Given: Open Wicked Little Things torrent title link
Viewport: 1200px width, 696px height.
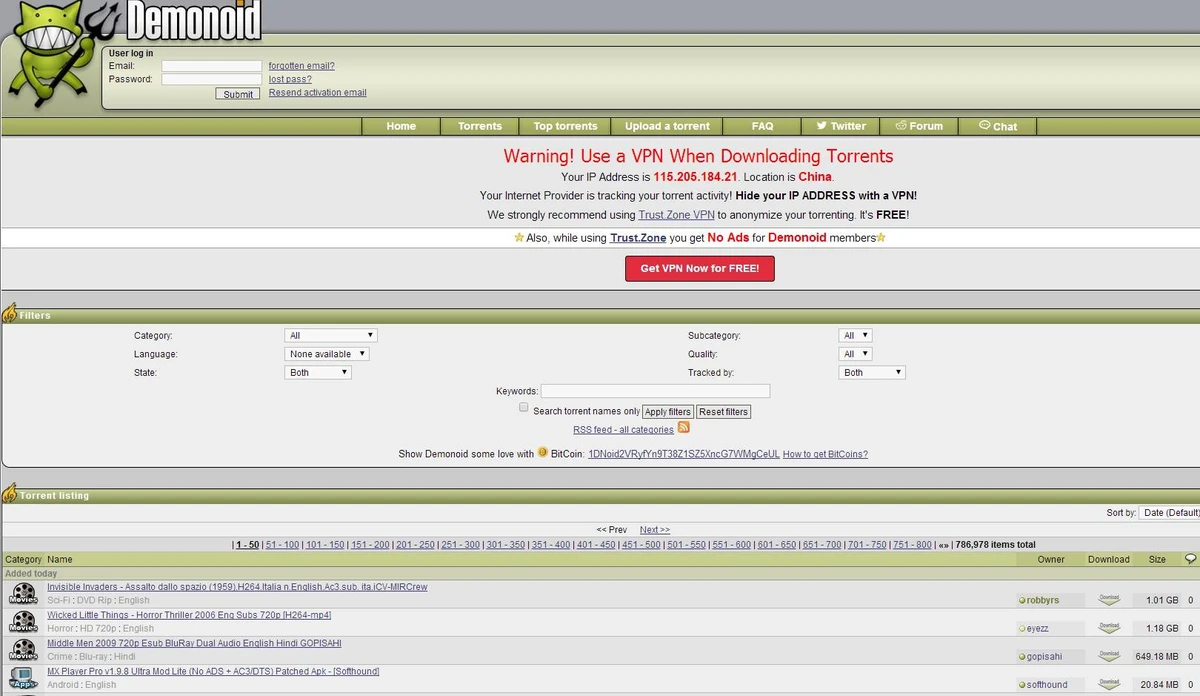Looking at the screenshot, I should click(189, 615).
